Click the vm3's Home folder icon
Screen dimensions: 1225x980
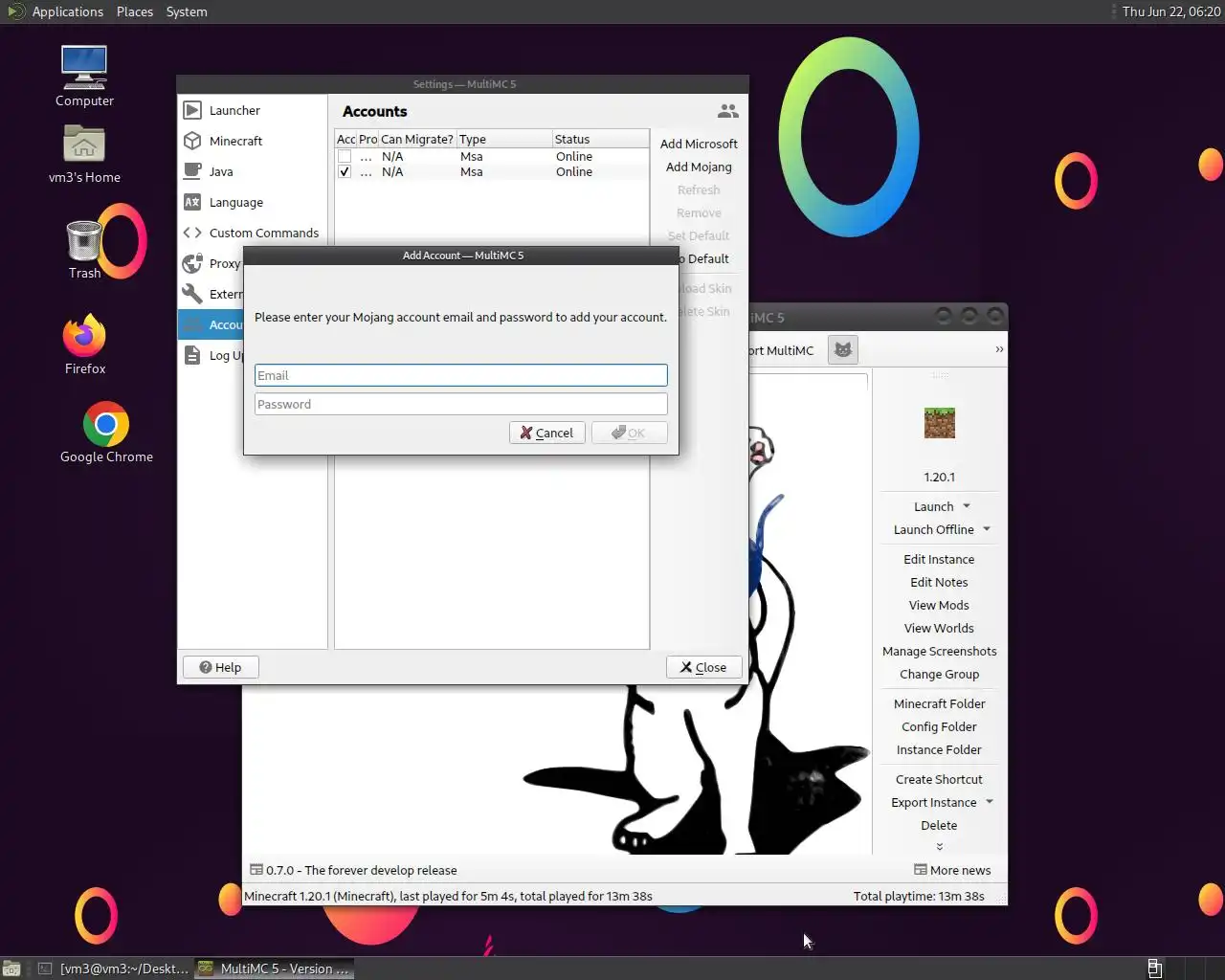tap(84, 154)
